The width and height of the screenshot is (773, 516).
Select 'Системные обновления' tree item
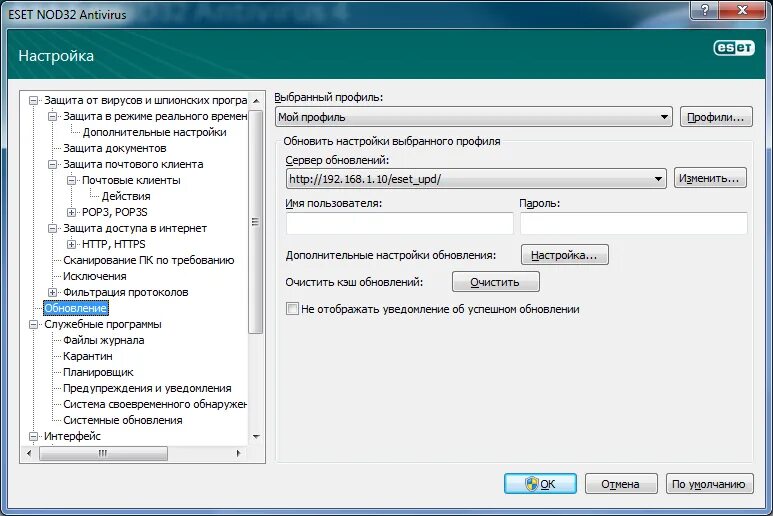[122, 420]
